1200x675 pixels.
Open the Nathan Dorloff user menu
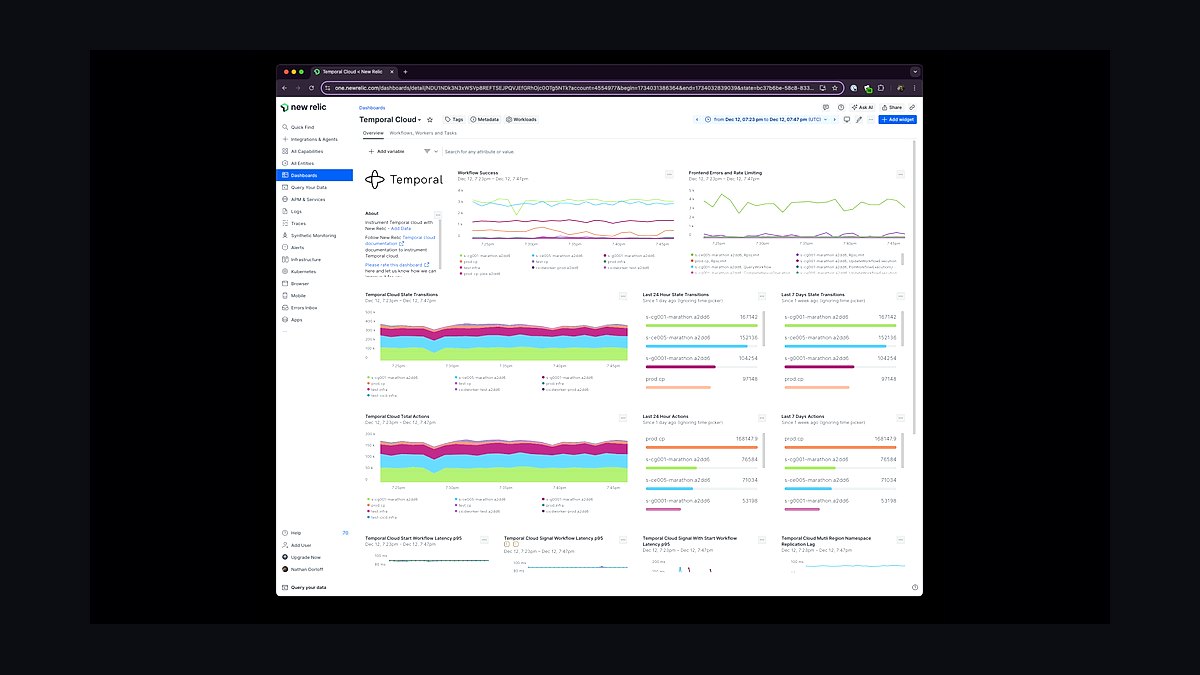click(x=315, y=569)
